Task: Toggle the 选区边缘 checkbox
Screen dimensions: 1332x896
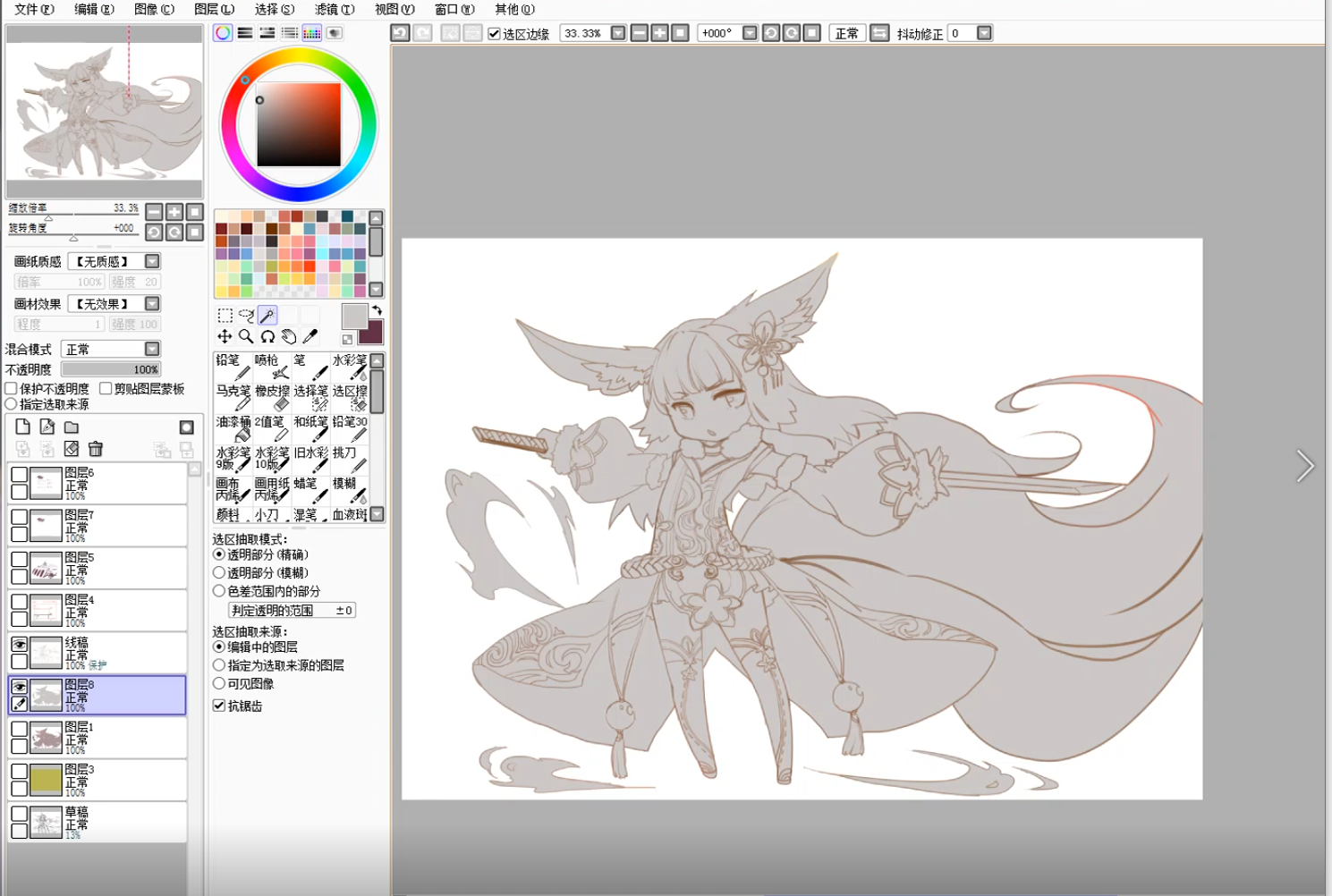Action: click(494, 34)
